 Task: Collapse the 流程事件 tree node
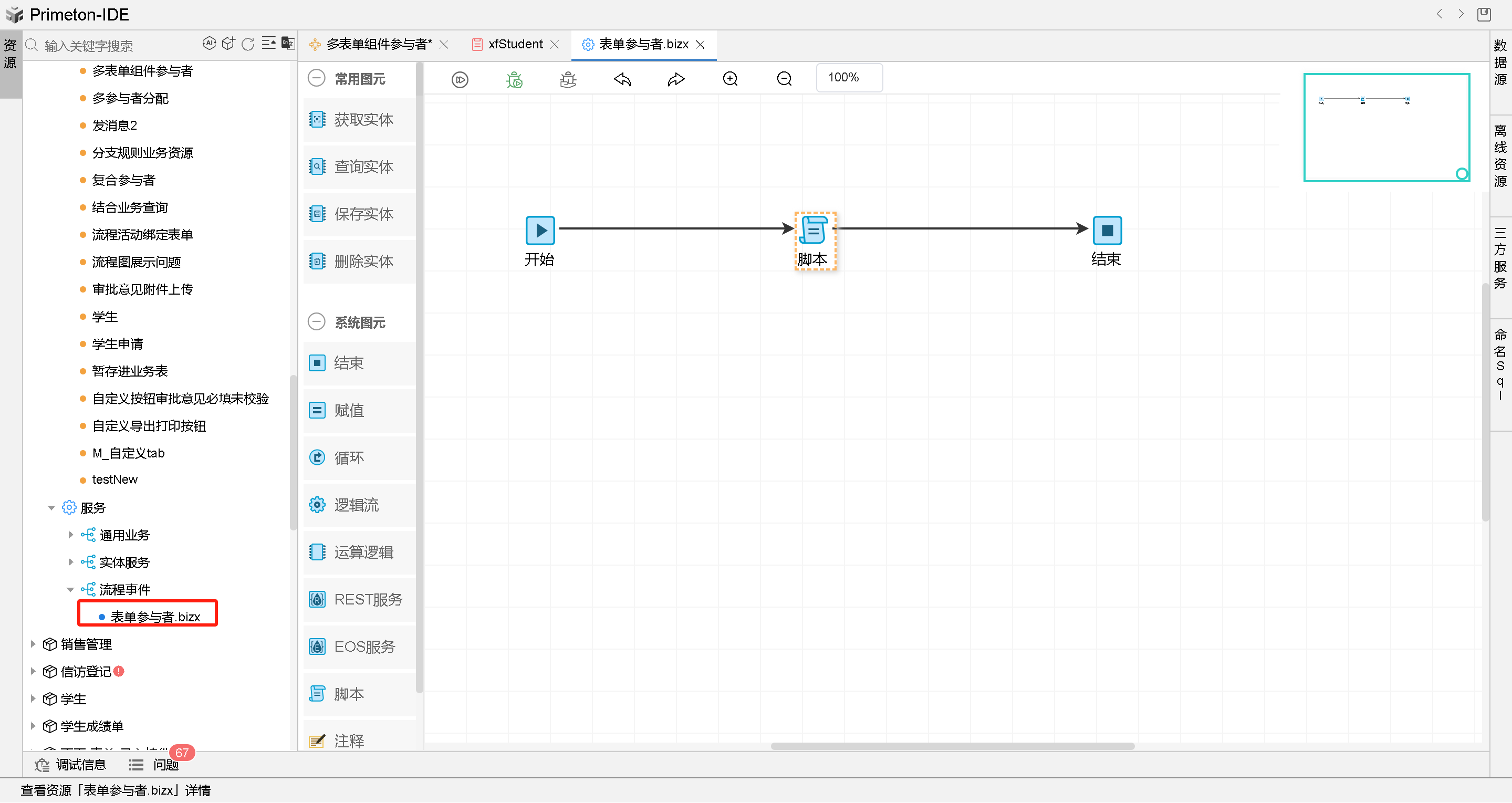(x=70, y=589)
